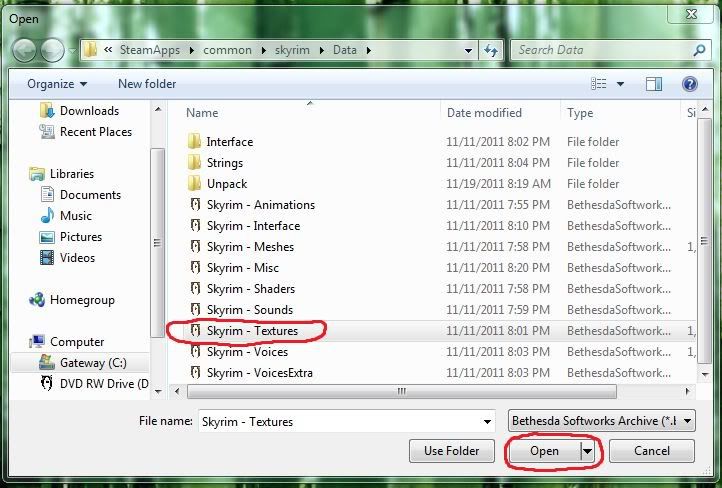Click the Use Folder button
The width and height of the screenshot is (722, 488).
tap(452, 451)
